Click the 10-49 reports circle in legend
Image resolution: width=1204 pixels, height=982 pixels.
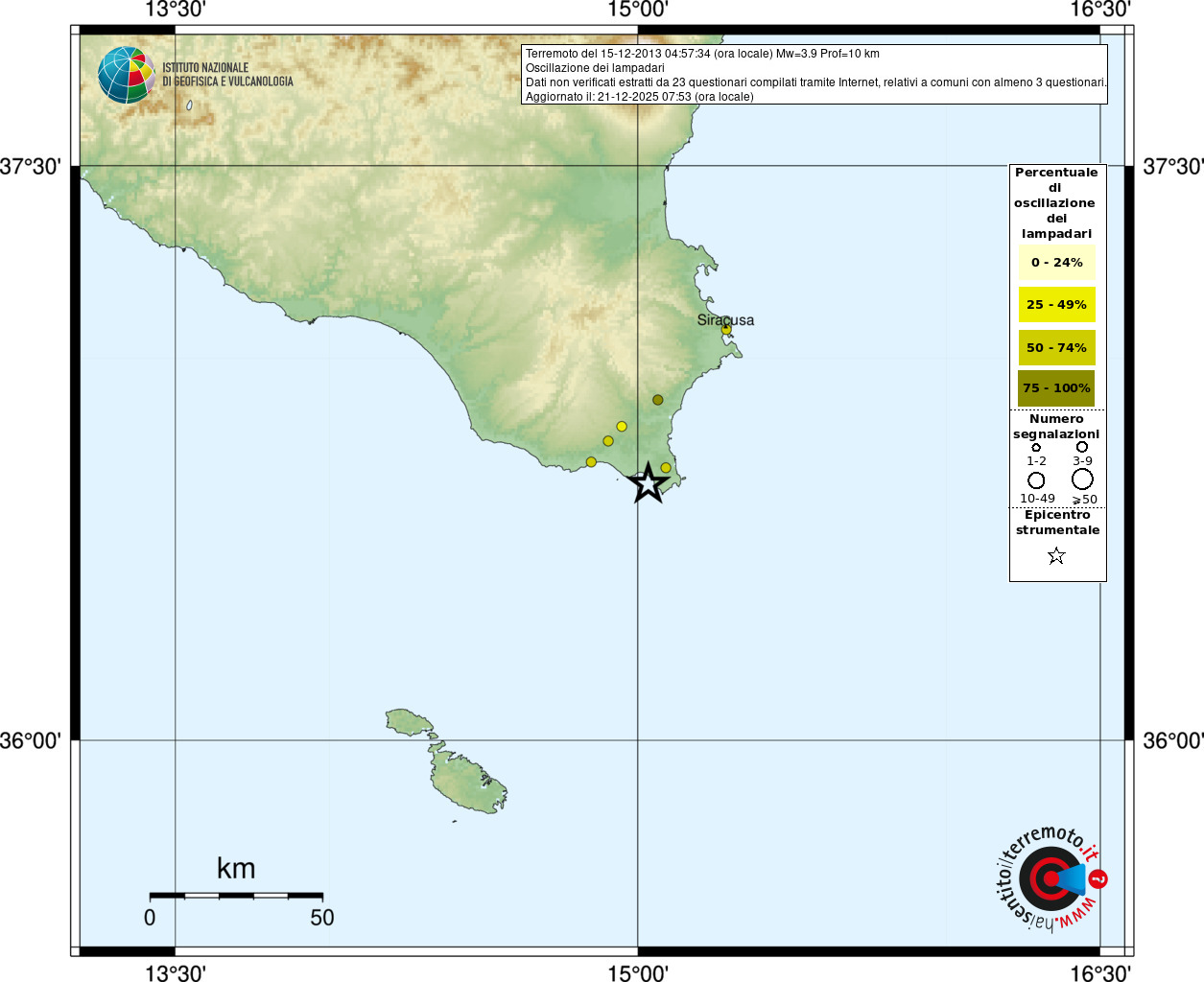1036,479
